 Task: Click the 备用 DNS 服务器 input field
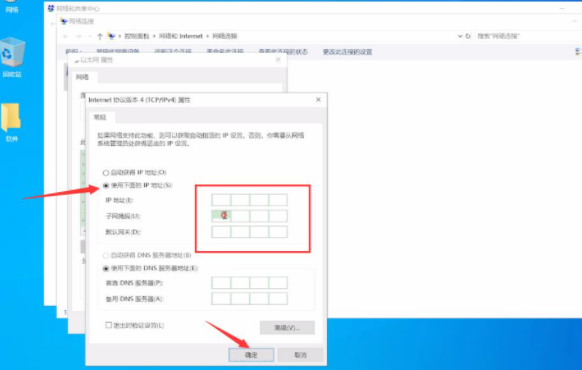[x=249, y=299]
